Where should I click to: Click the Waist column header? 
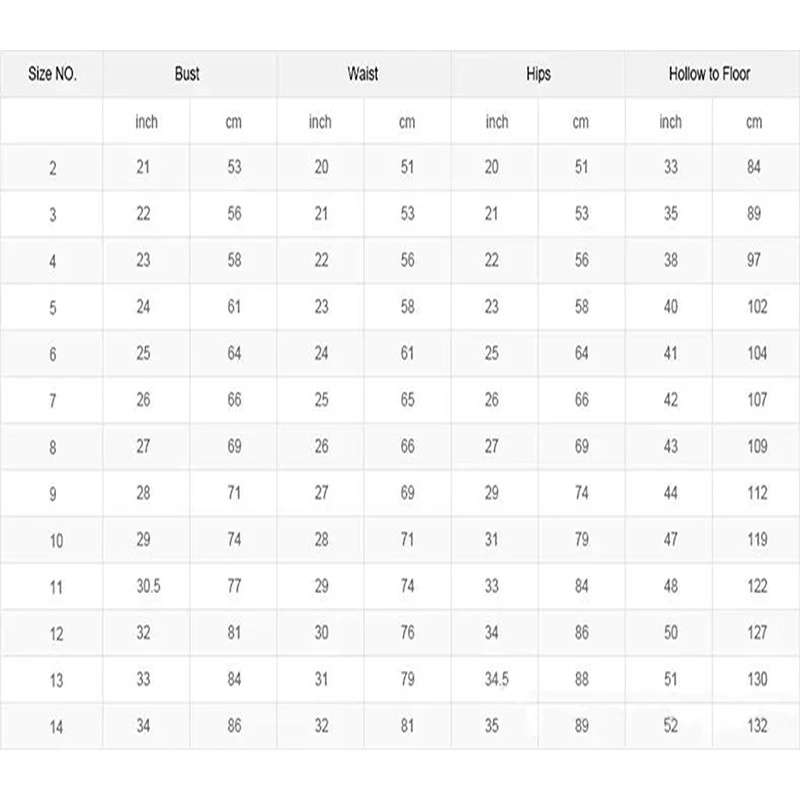pos(363,74)
